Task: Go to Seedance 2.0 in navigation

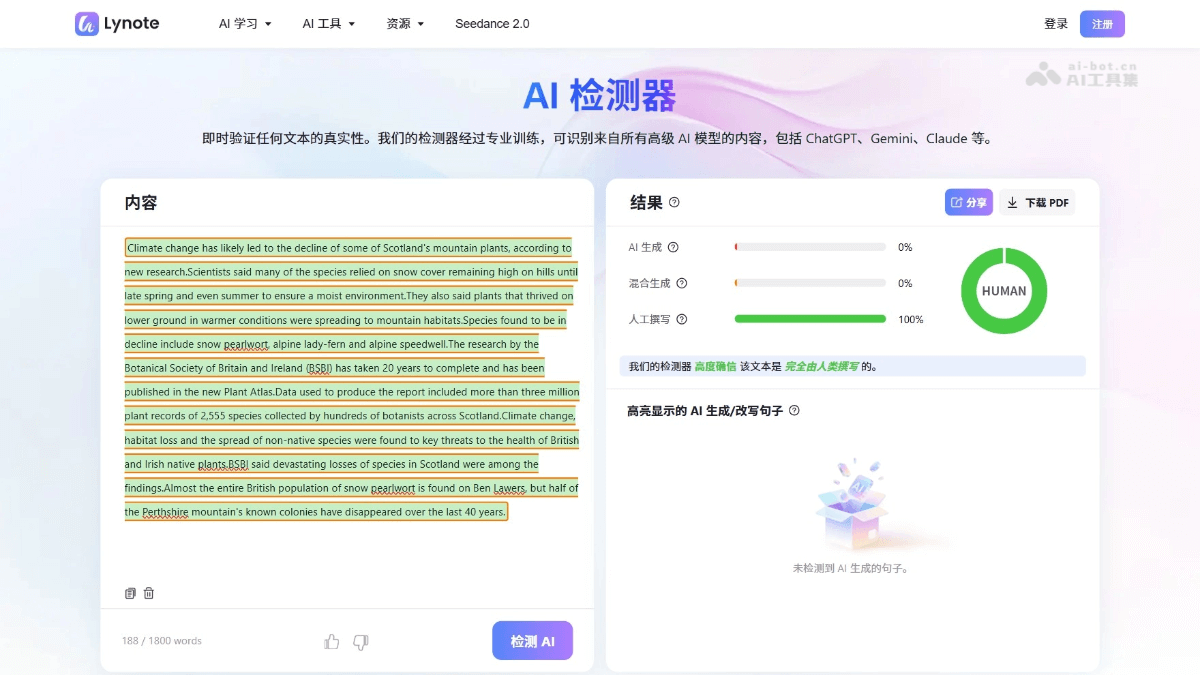Action: pos(492,24)
